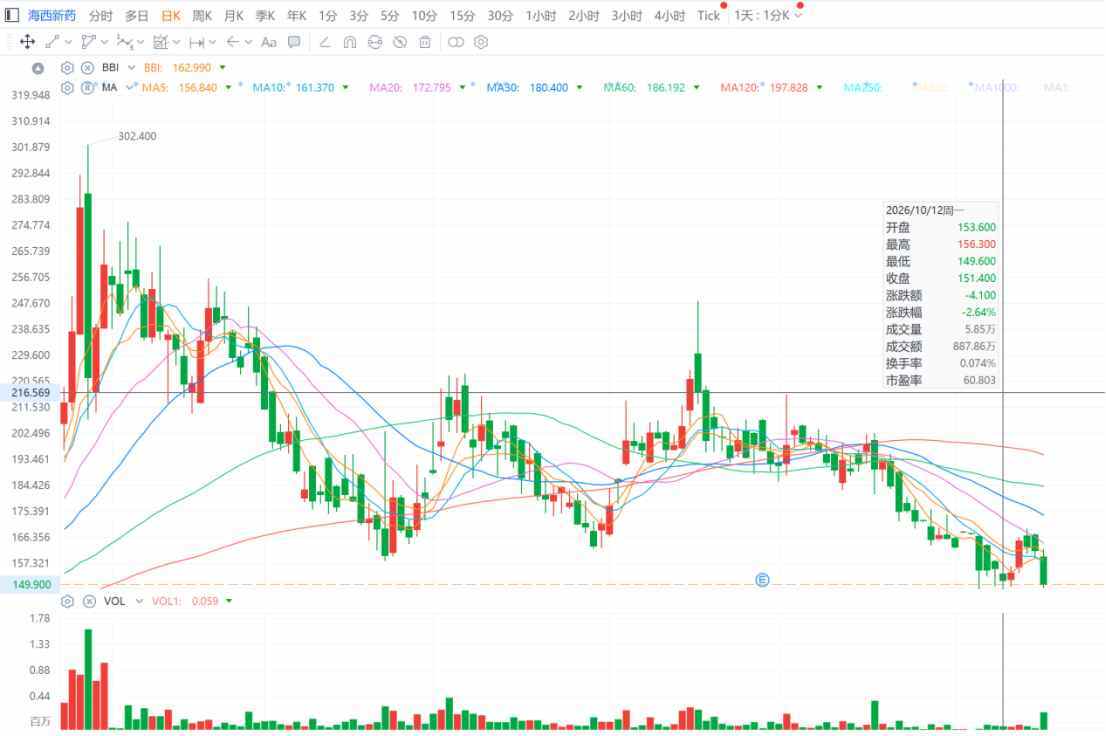Switch to the 周K weekly tab
This screenshot has height=736, width=1106.
(x=202, y=16)
